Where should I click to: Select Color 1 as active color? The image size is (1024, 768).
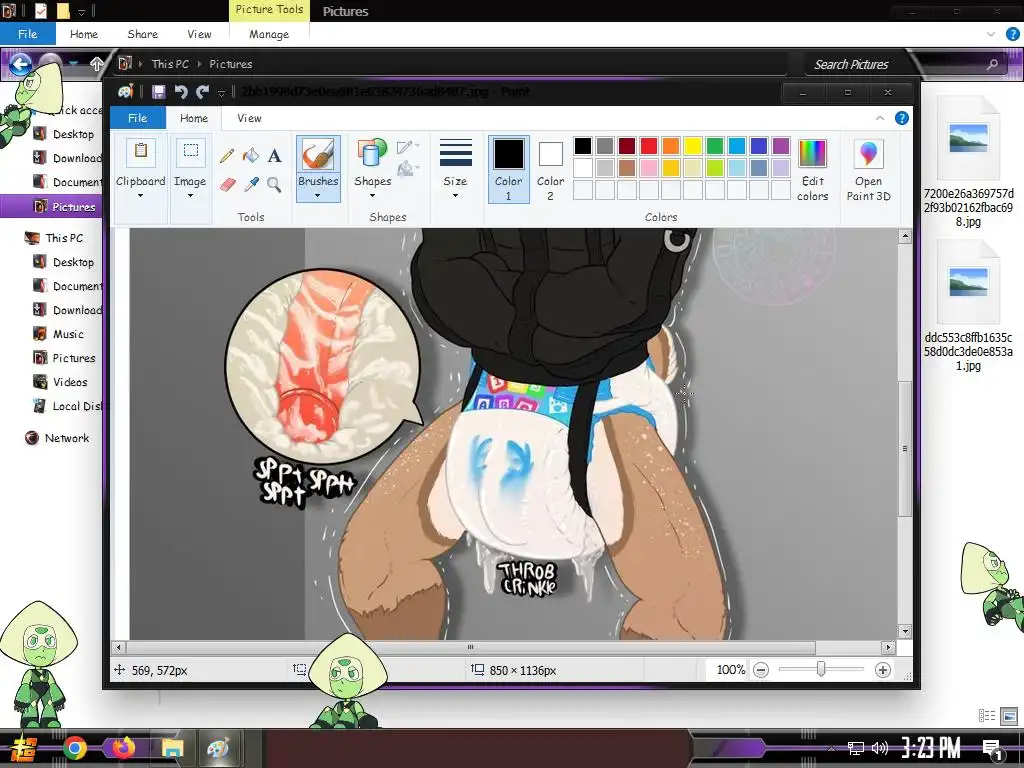coord(509,170)
